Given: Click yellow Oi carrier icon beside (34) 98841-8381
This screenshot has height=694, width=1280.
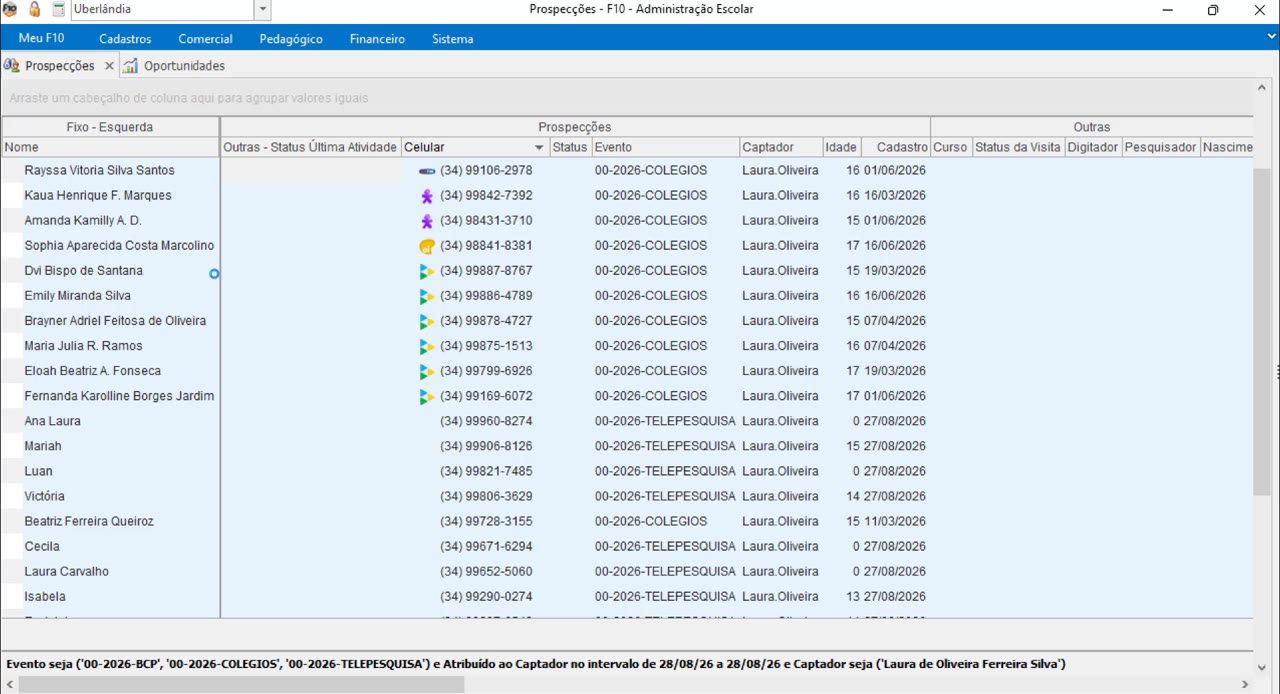Looking at the screenshot, I should pos(427,246).
